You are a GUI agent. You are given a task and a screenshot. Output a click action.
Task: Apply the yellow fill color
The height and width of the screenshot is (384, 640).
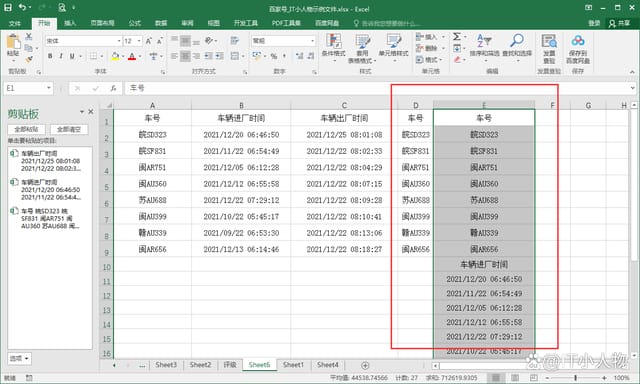coord(115,56)
